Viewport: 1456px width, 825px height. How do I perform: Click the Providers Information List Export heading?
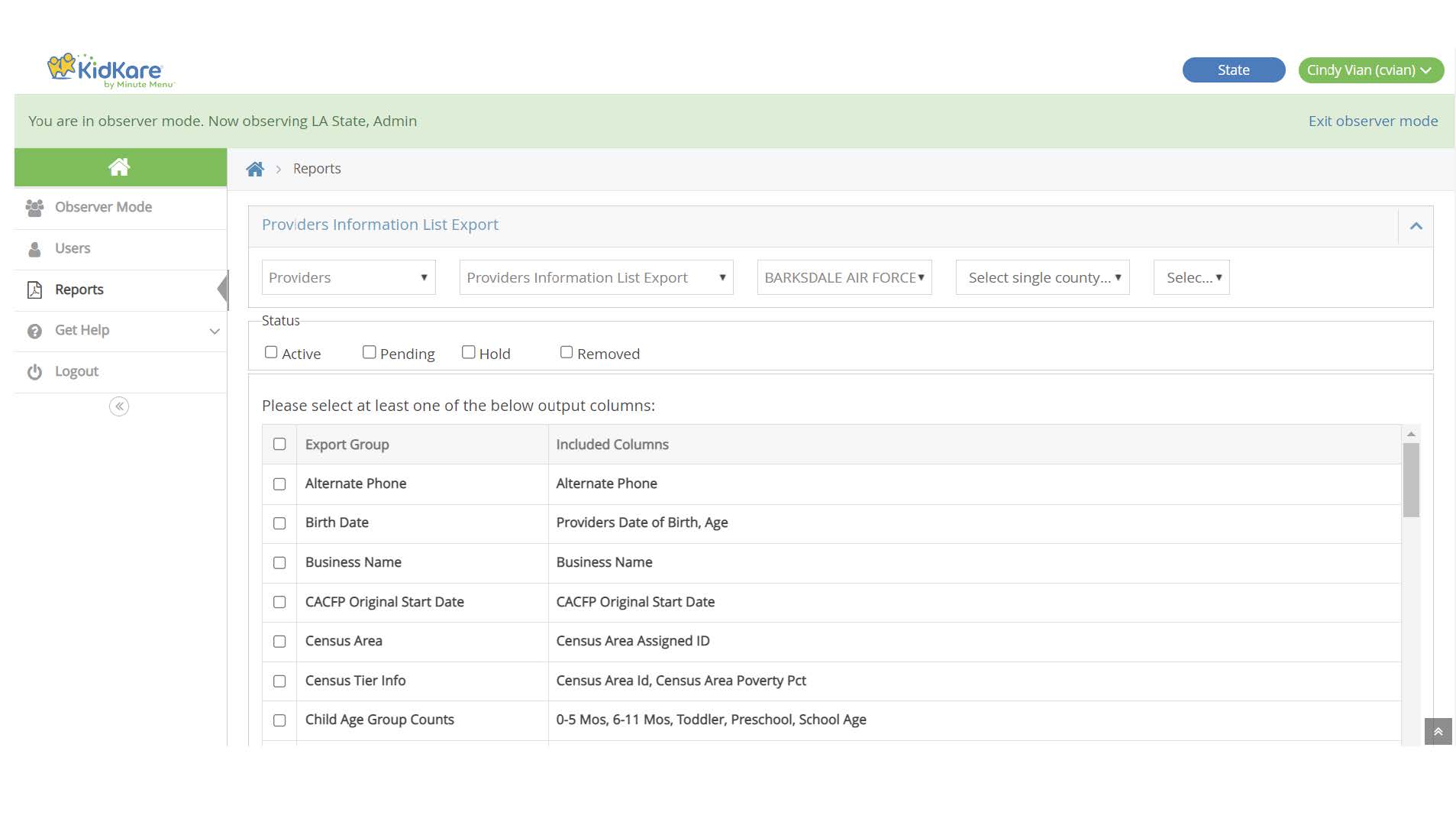pos(379,225)
